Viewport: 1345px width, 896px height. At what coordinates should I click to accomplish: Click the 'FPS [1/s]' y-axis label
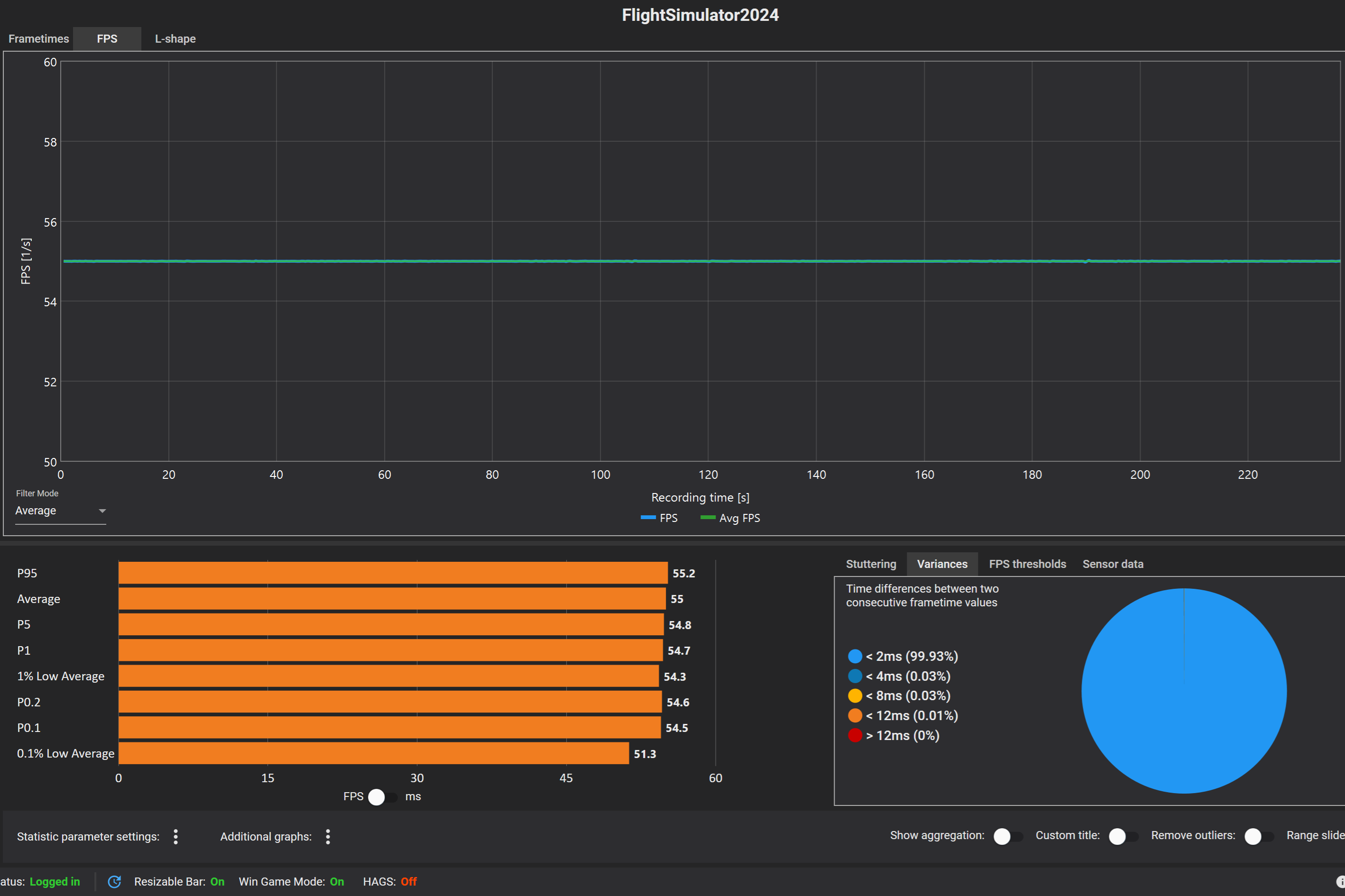[x=26, y=261]
